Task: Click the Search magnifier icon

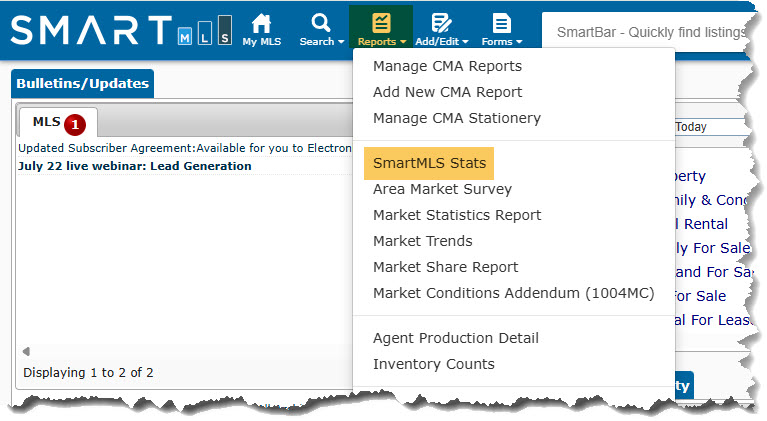Action: coord(320,23)
